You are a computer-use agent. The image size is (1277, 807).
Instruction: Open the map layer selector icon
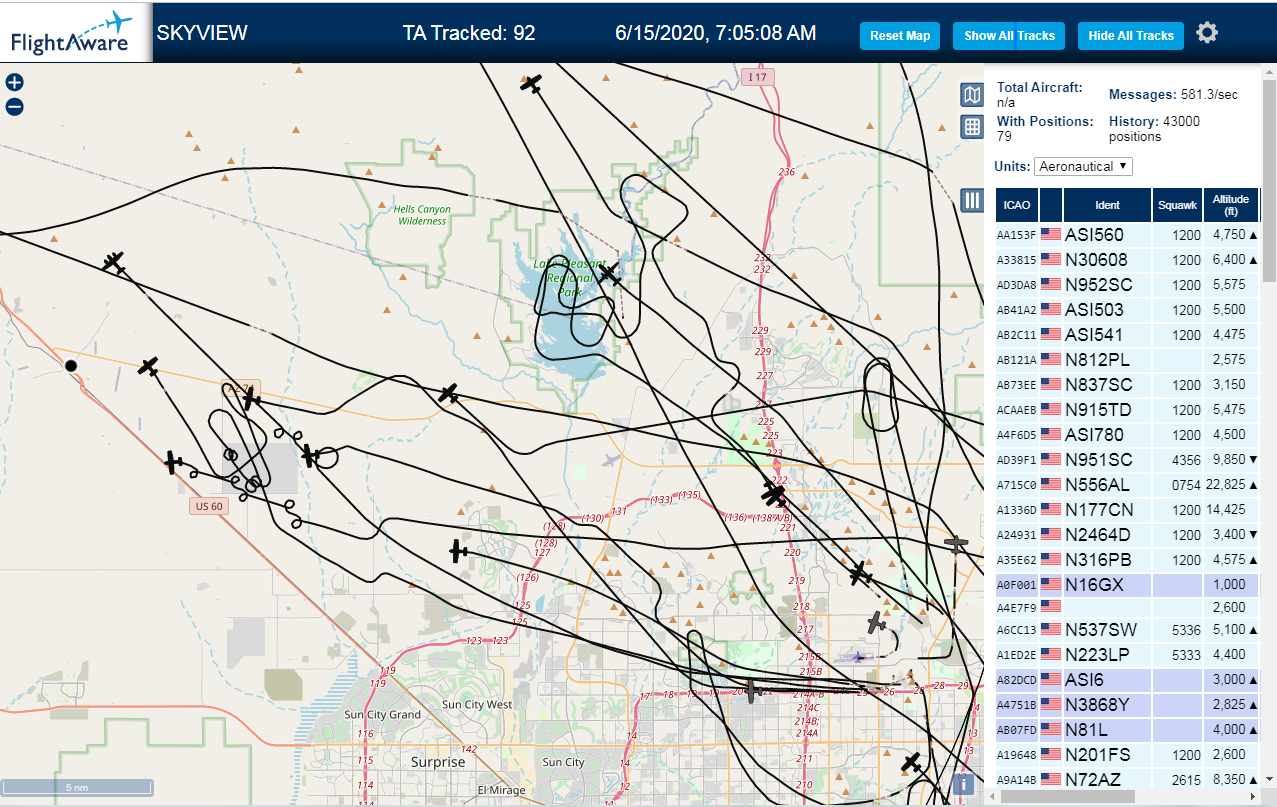pos(971,95)
